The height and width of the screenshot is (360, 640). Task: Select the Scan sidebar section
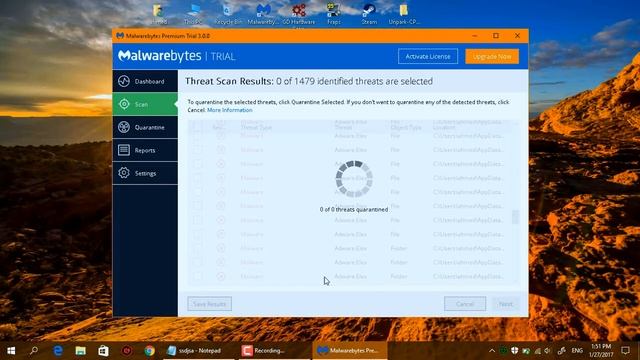[x=145, y=104]
